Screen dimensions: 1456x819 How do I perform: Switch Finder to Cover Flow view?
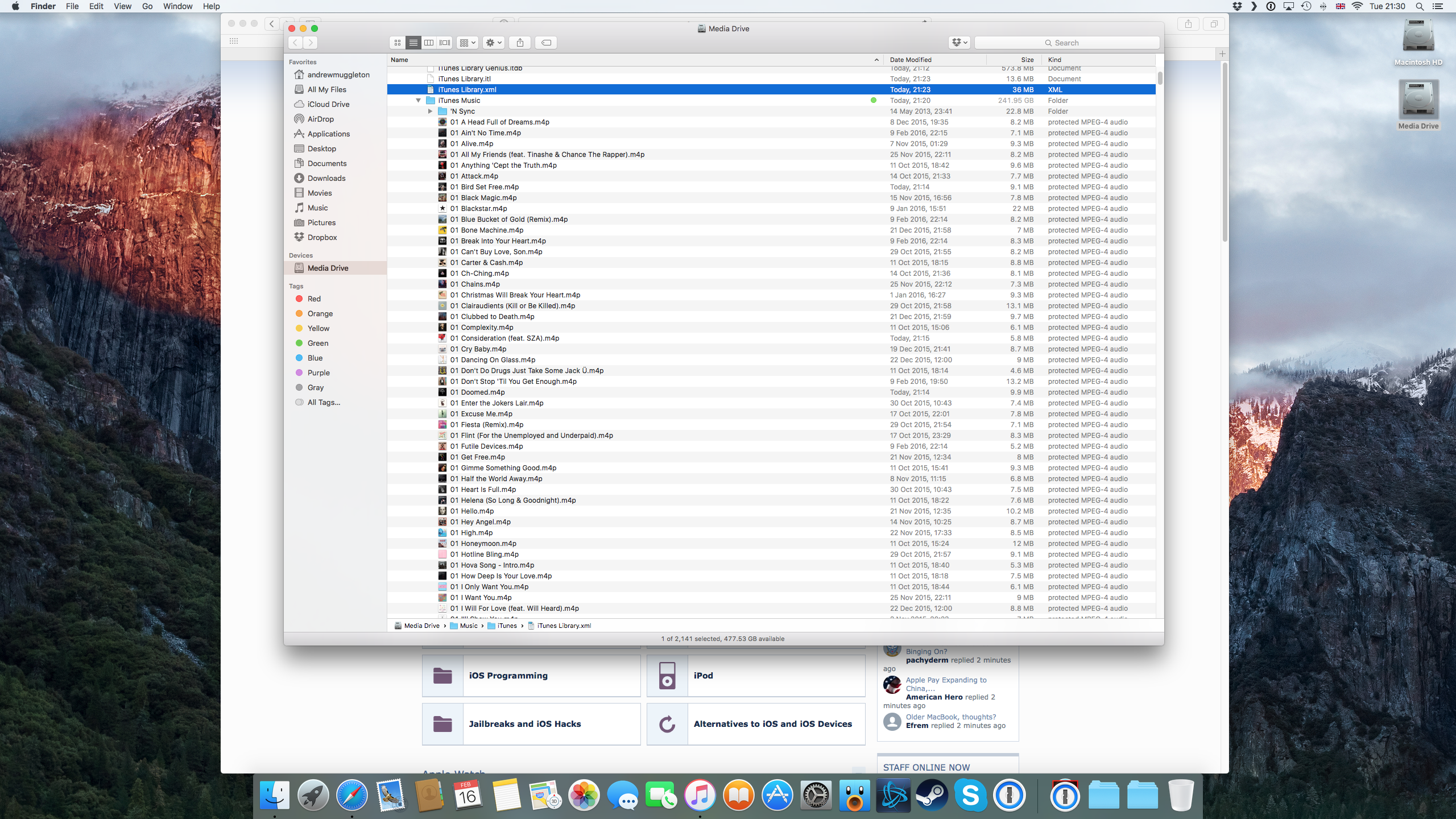point(445,43)
